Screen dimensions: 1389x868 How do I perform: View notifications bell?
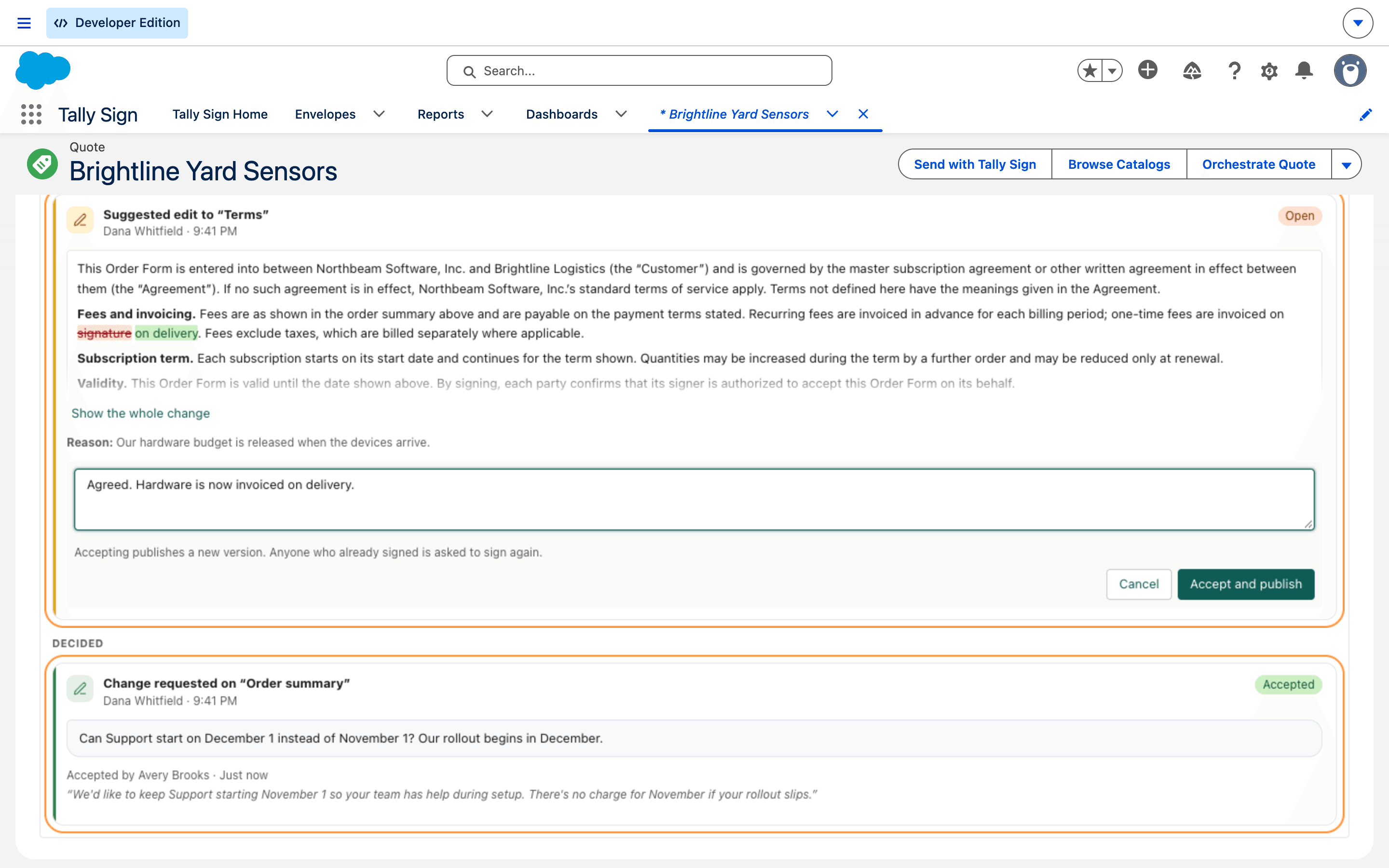(x=1304, y=70)
